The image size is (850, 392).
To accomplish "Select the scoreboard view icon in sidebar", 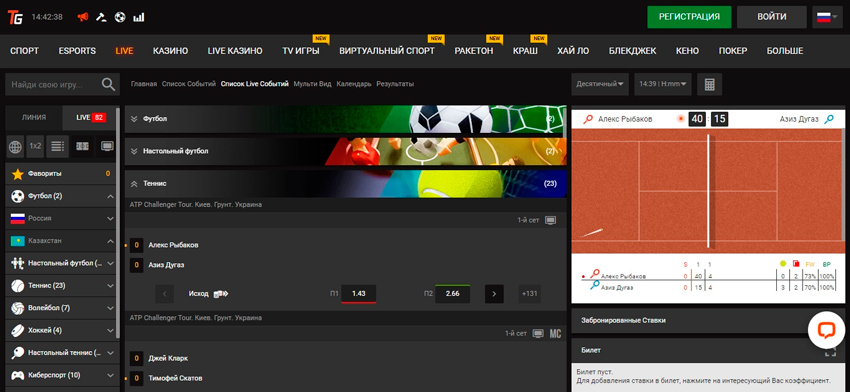I will click(82, 146).
